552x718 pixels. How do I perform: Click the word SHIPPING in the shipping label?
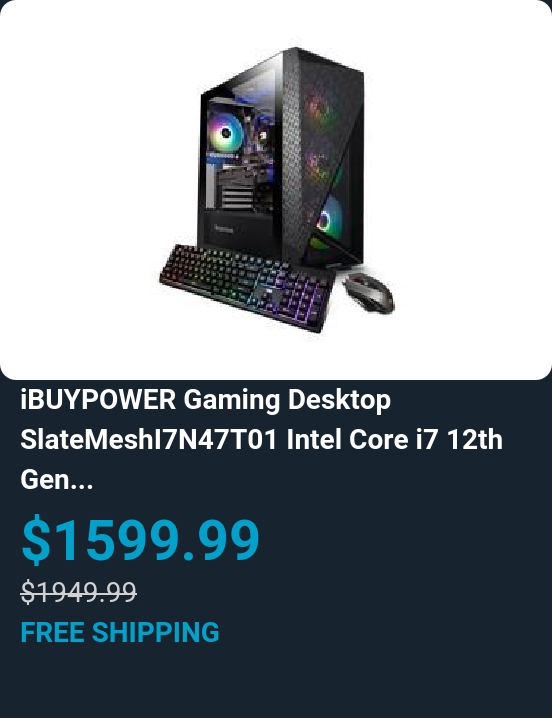(156, 632)
